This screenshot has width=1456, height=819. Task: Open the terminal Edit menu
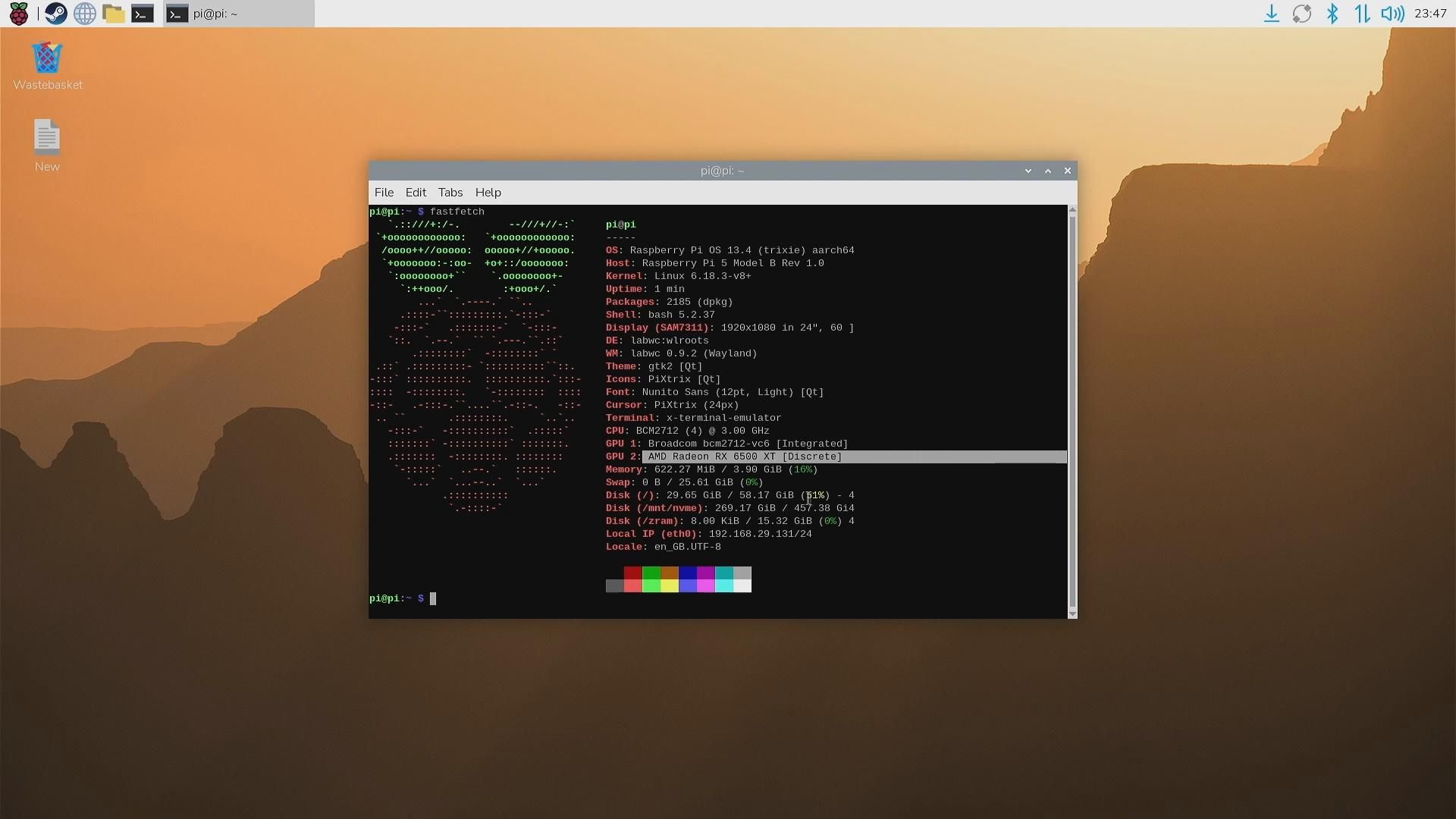[x=416, y=193]
